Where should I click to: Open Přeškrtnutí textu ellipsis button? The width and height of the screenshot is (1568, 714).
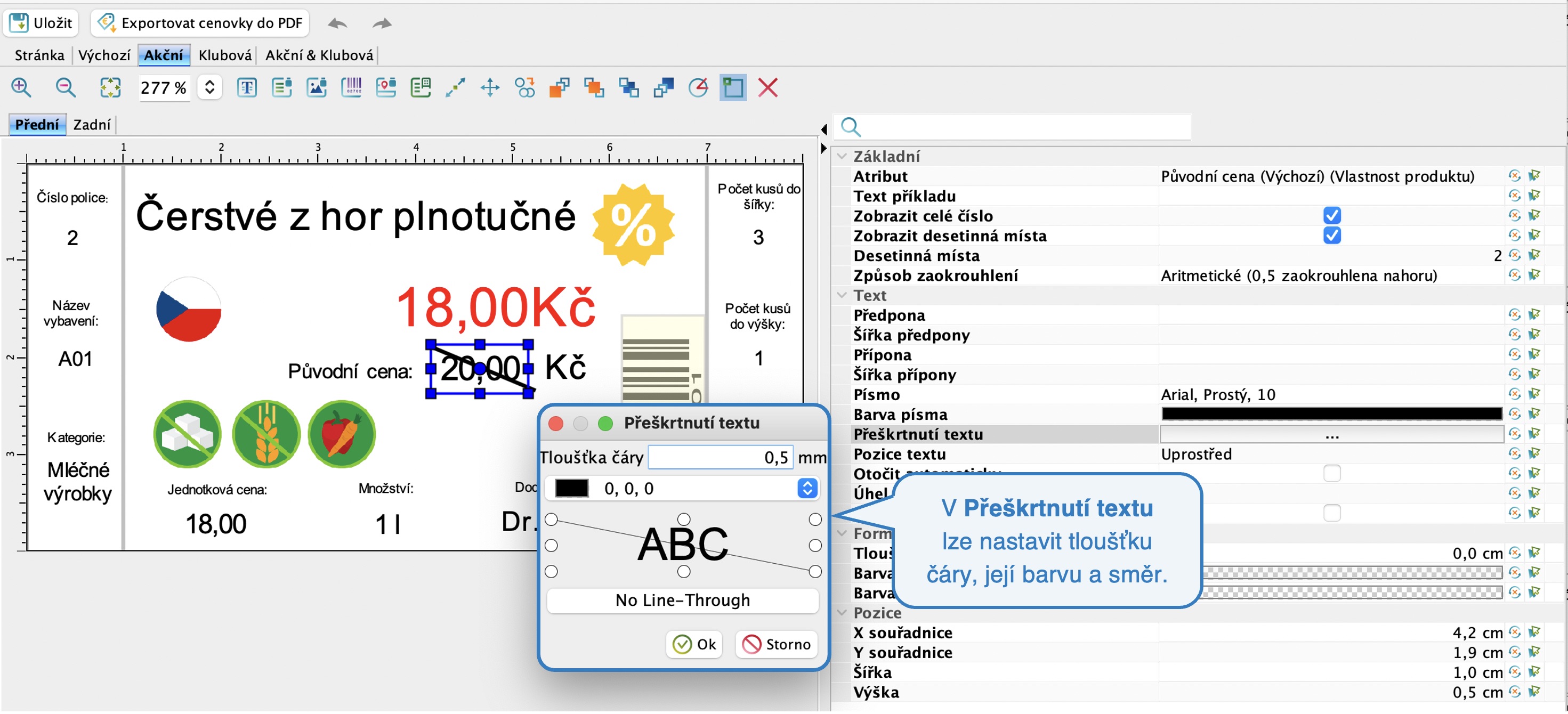pos(1332,435)
